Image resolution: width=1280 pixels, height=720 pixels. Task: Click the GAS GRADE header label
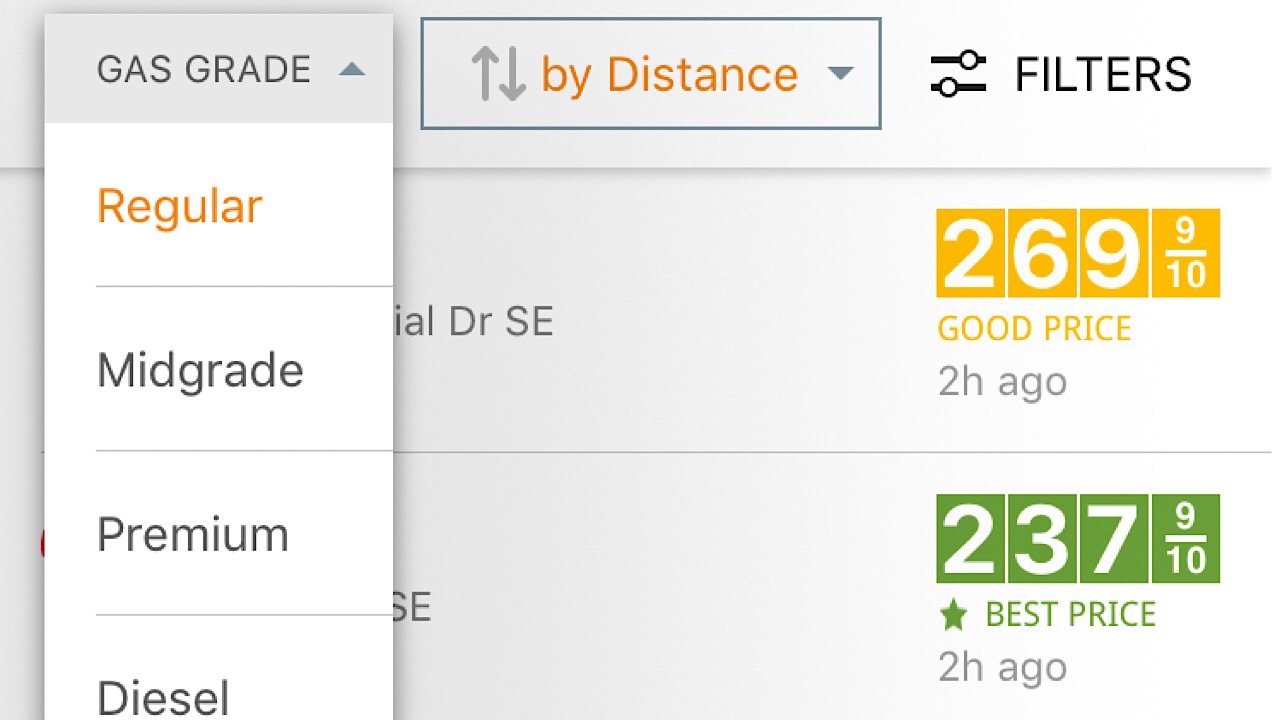point(204,70)
